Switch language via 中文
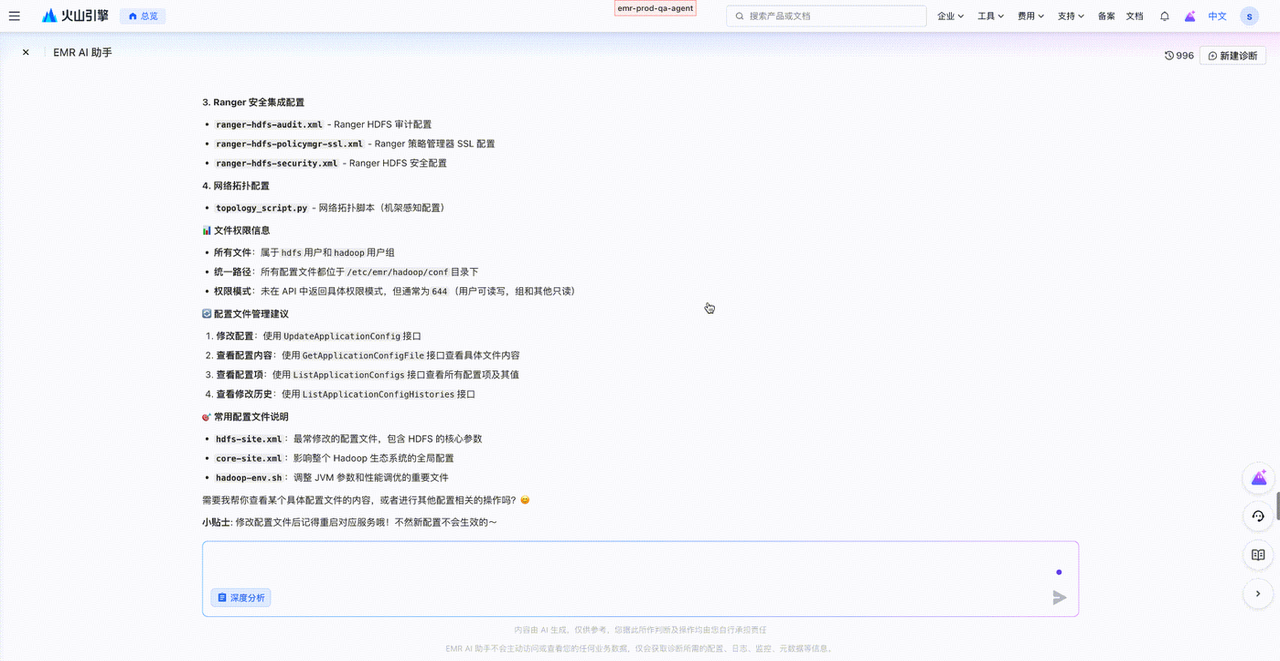The height and width of the screenshot is (661, 1280). point(1217,16)
